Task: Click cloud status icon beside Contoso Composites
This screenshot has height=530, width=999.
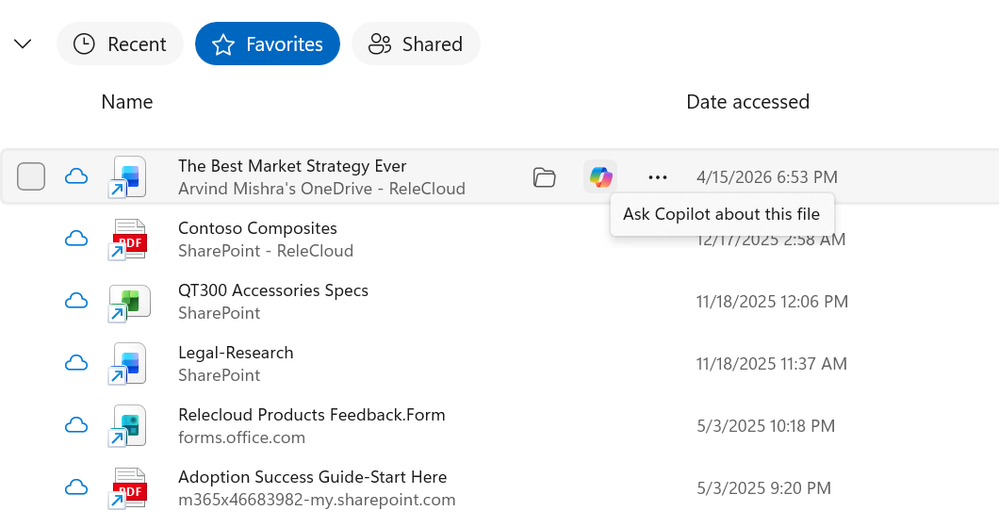Action: 76,239
